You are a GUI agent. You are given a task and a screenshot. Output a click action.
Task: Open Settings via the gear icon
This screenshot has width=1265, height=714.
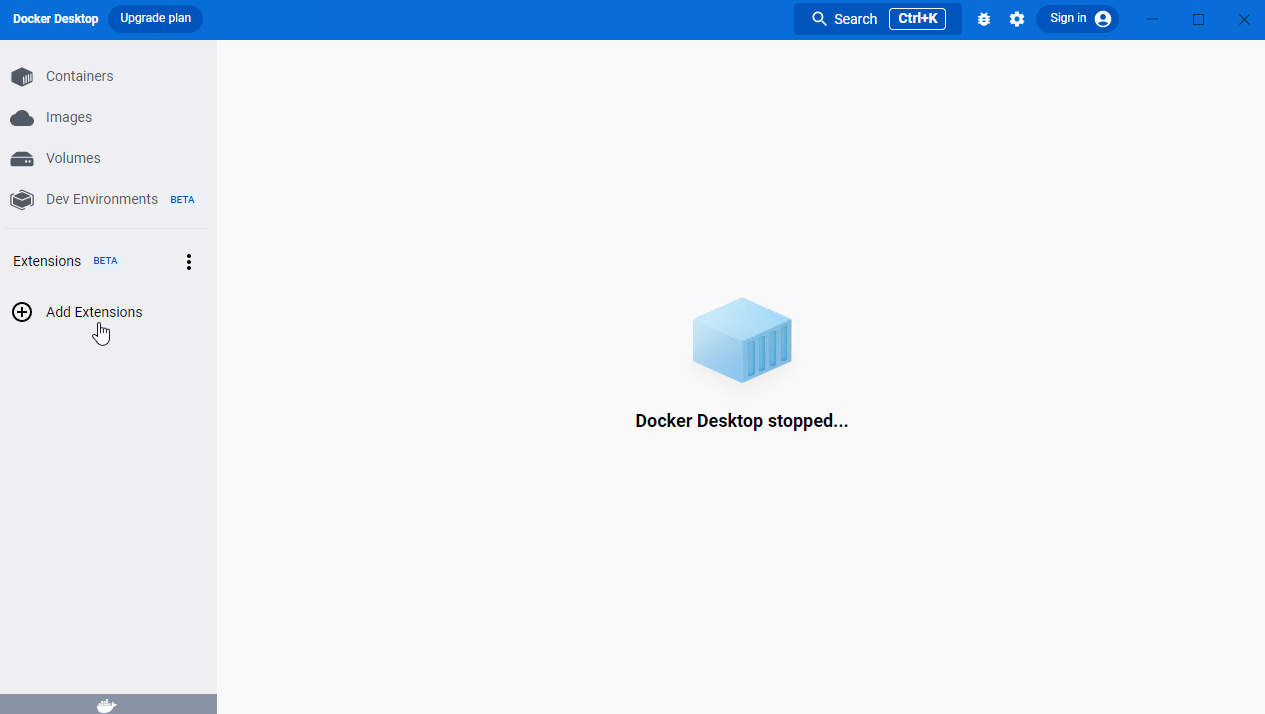click(1017, 19)
